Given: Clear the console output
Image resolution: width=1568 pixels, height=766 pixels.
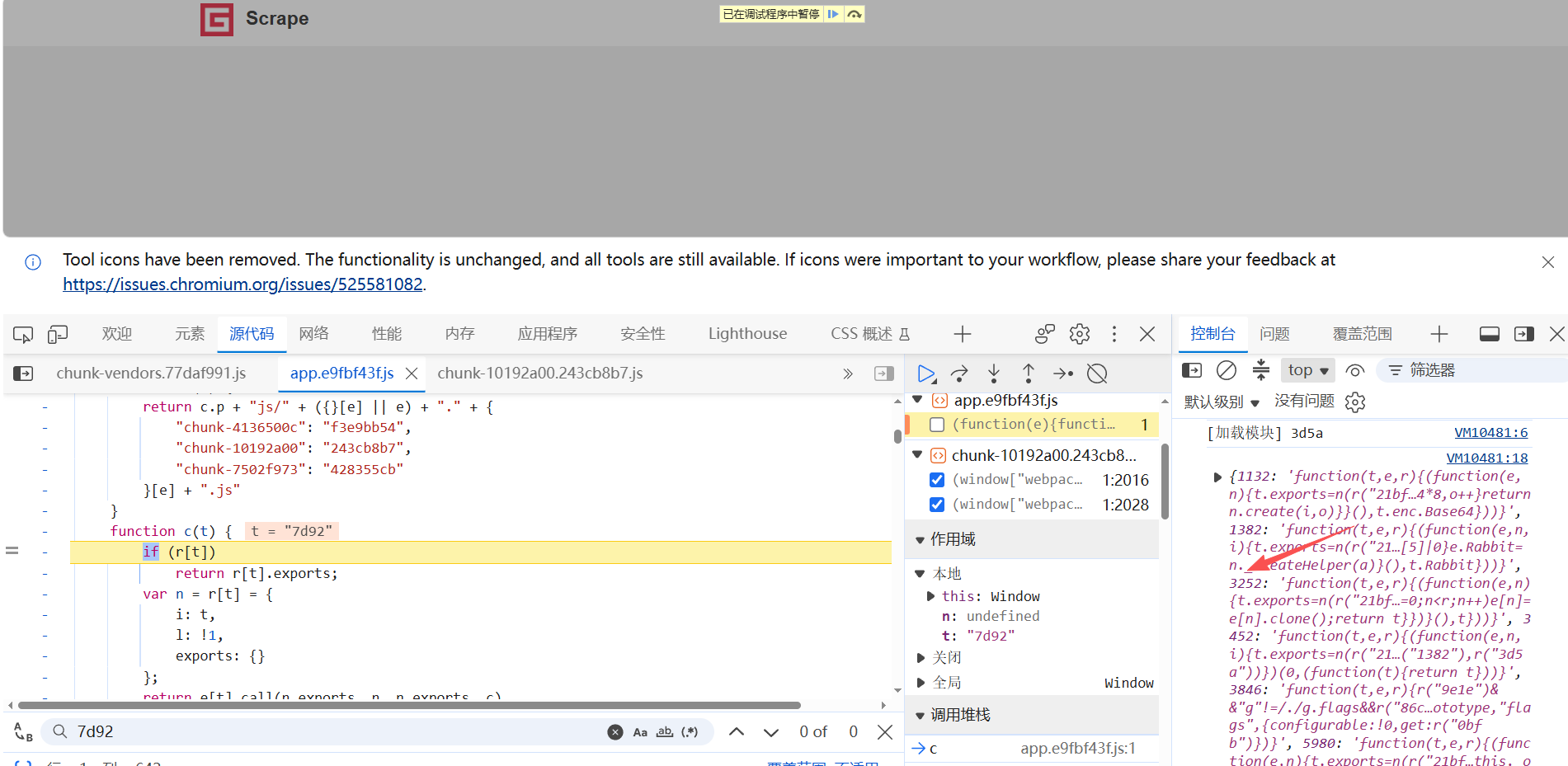Looking at the screenshot, I should pyautogui.click(x=1227, y=370).
